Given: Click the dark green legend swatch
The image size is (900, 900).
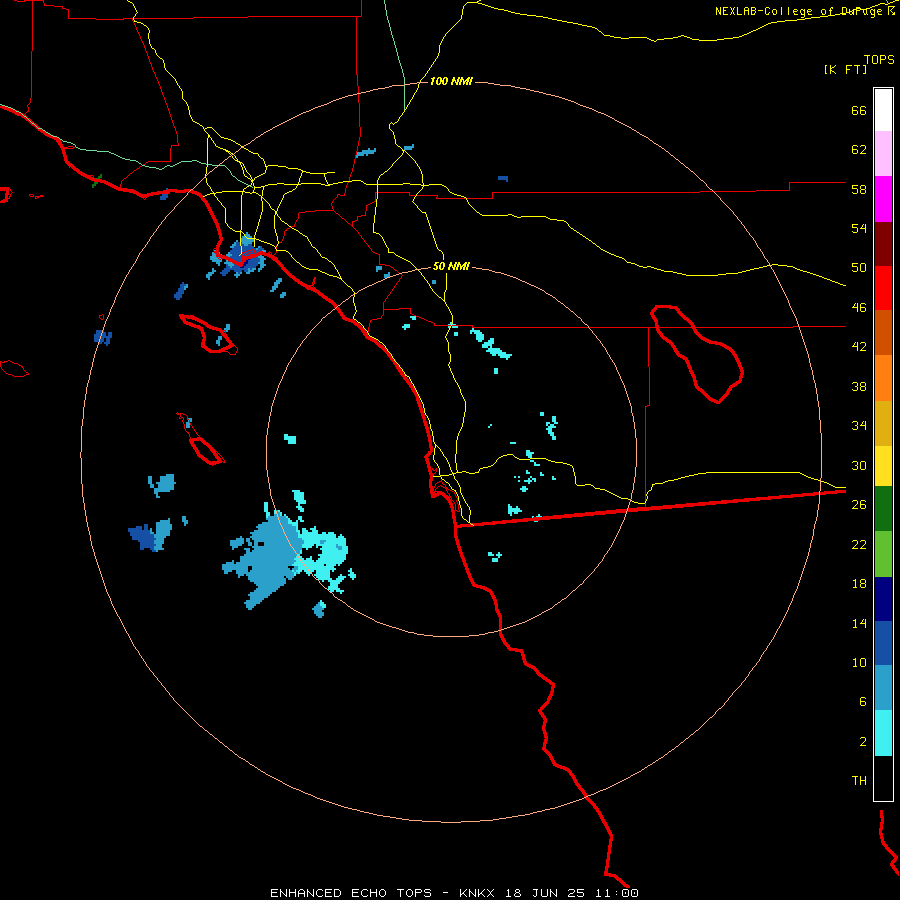Looking at the screenshot, I should tap(883, 509).
